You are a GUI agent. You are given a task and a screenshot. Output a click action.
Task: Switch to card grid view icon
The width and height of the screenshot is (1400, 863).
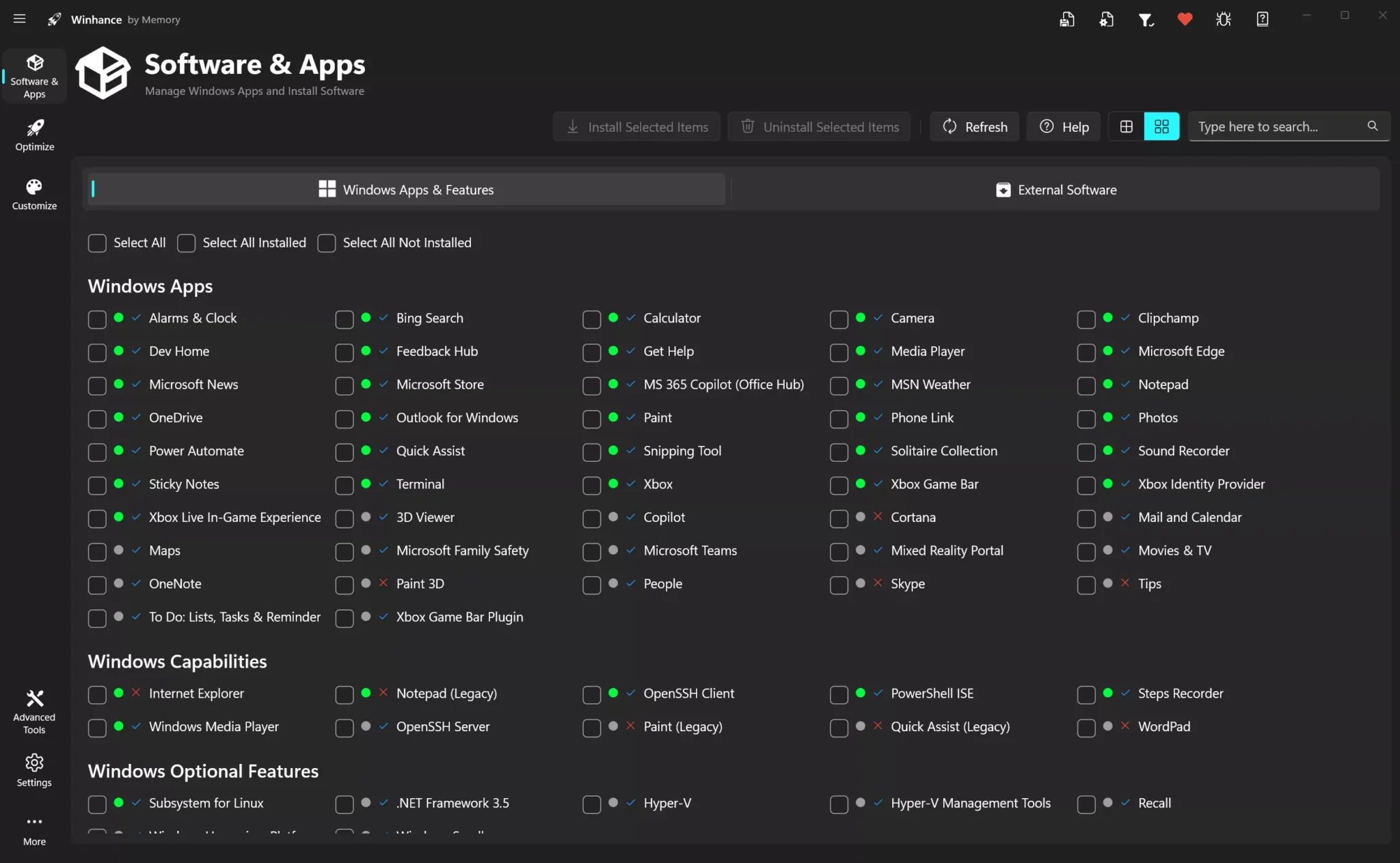pos(1161,126)
